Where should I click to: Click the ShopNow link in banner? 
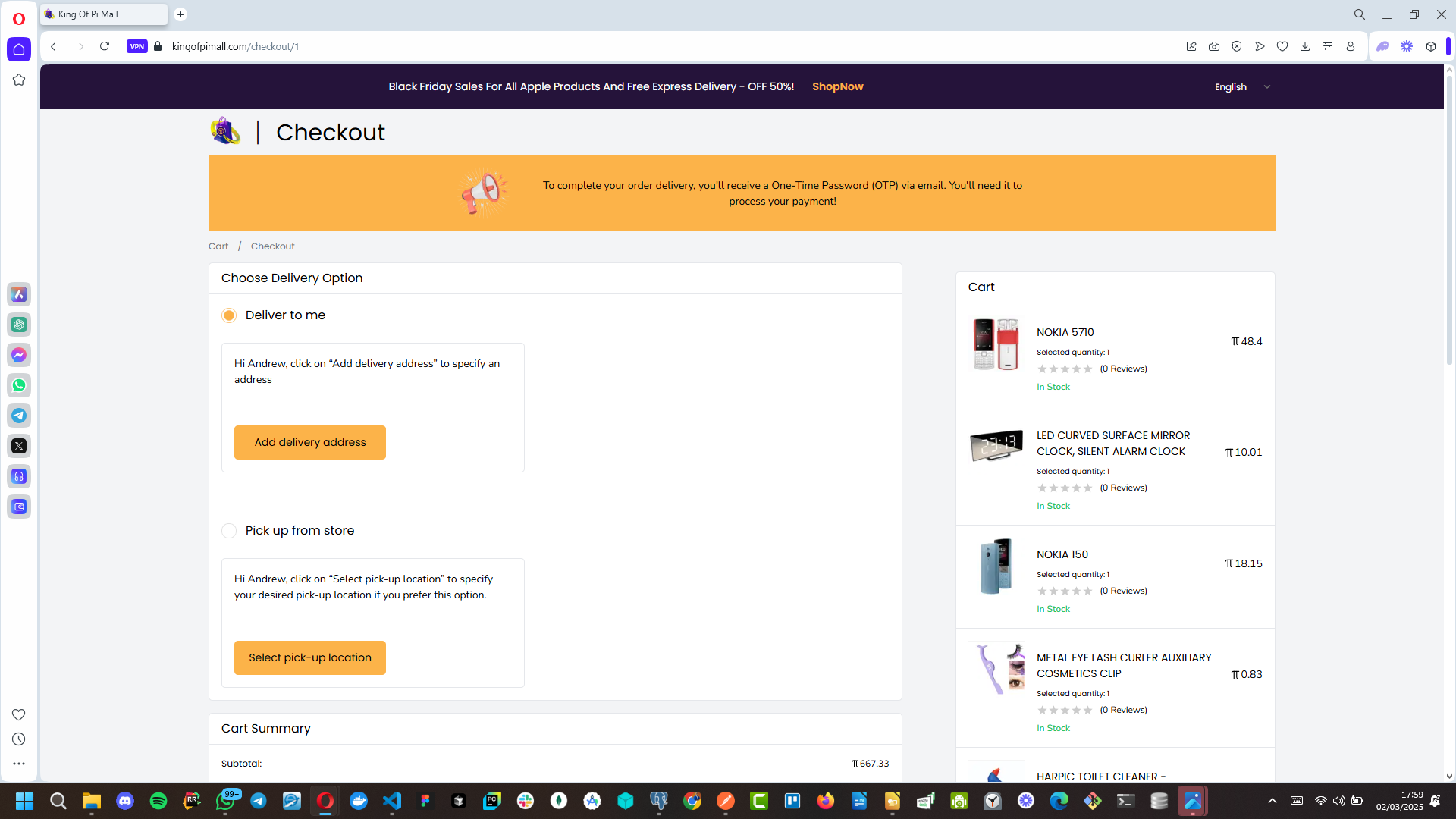tap(837, 86)
